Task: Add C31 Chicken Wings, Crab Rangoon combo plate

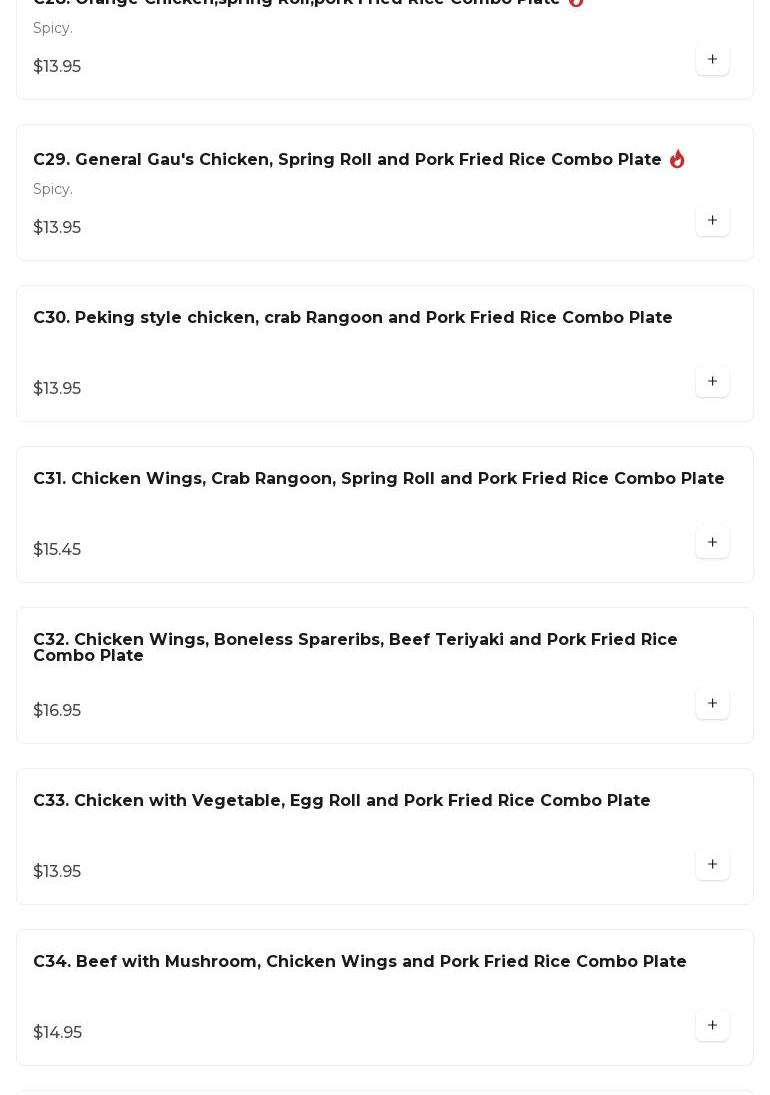Action: [712, 542]
